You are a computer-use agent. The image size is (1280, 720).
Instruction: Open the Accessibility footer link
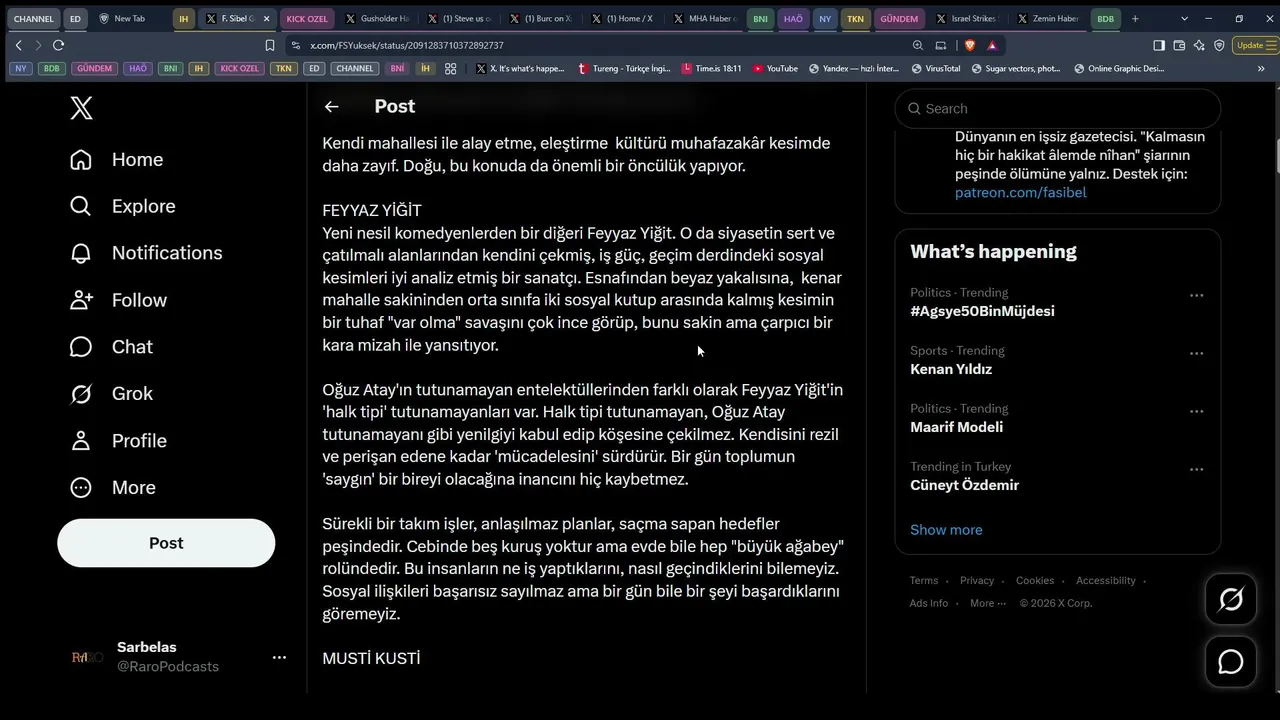(1106, 581)
